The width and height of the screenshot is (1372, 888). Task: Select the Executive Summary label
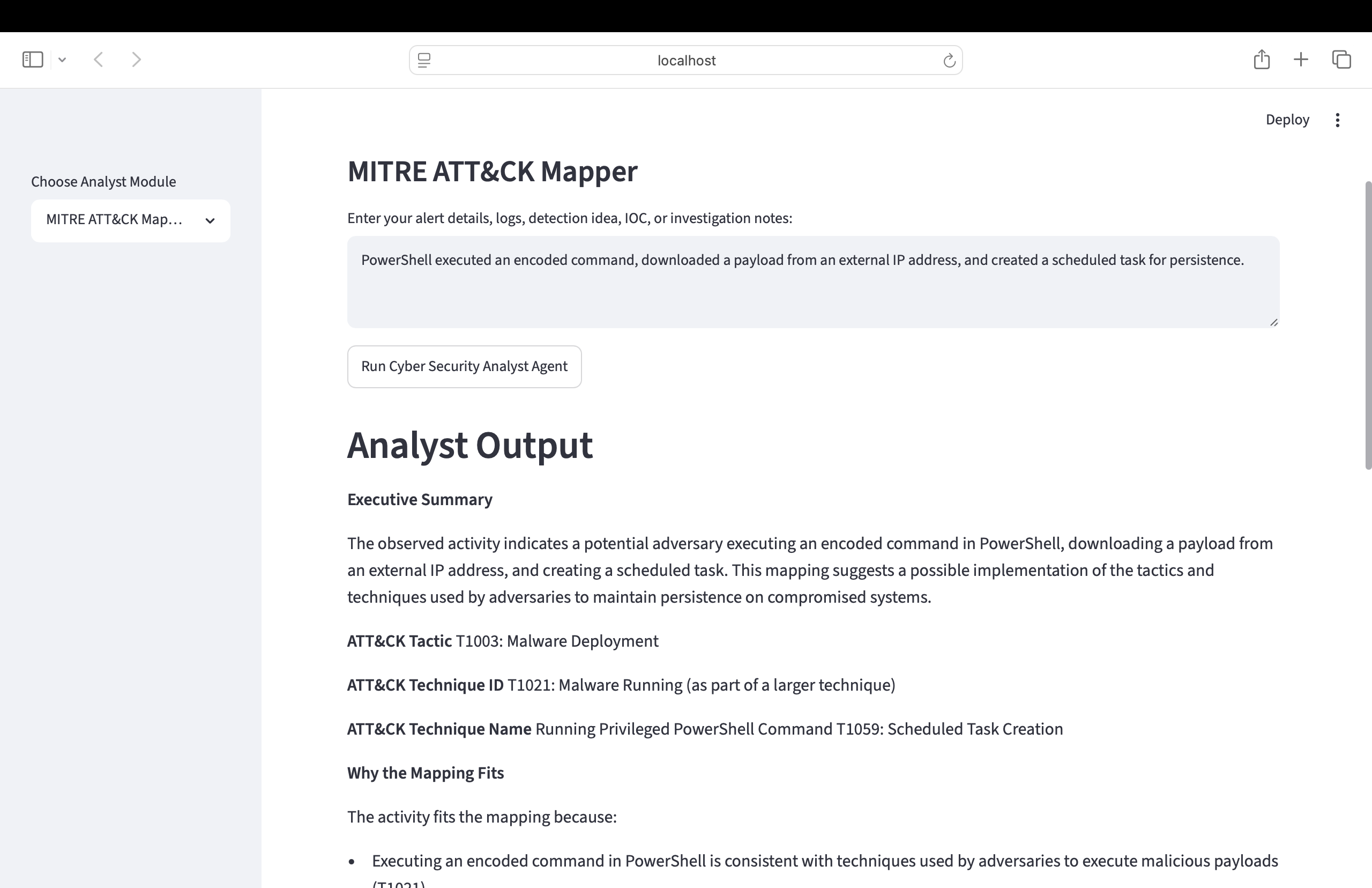[420, 499]
